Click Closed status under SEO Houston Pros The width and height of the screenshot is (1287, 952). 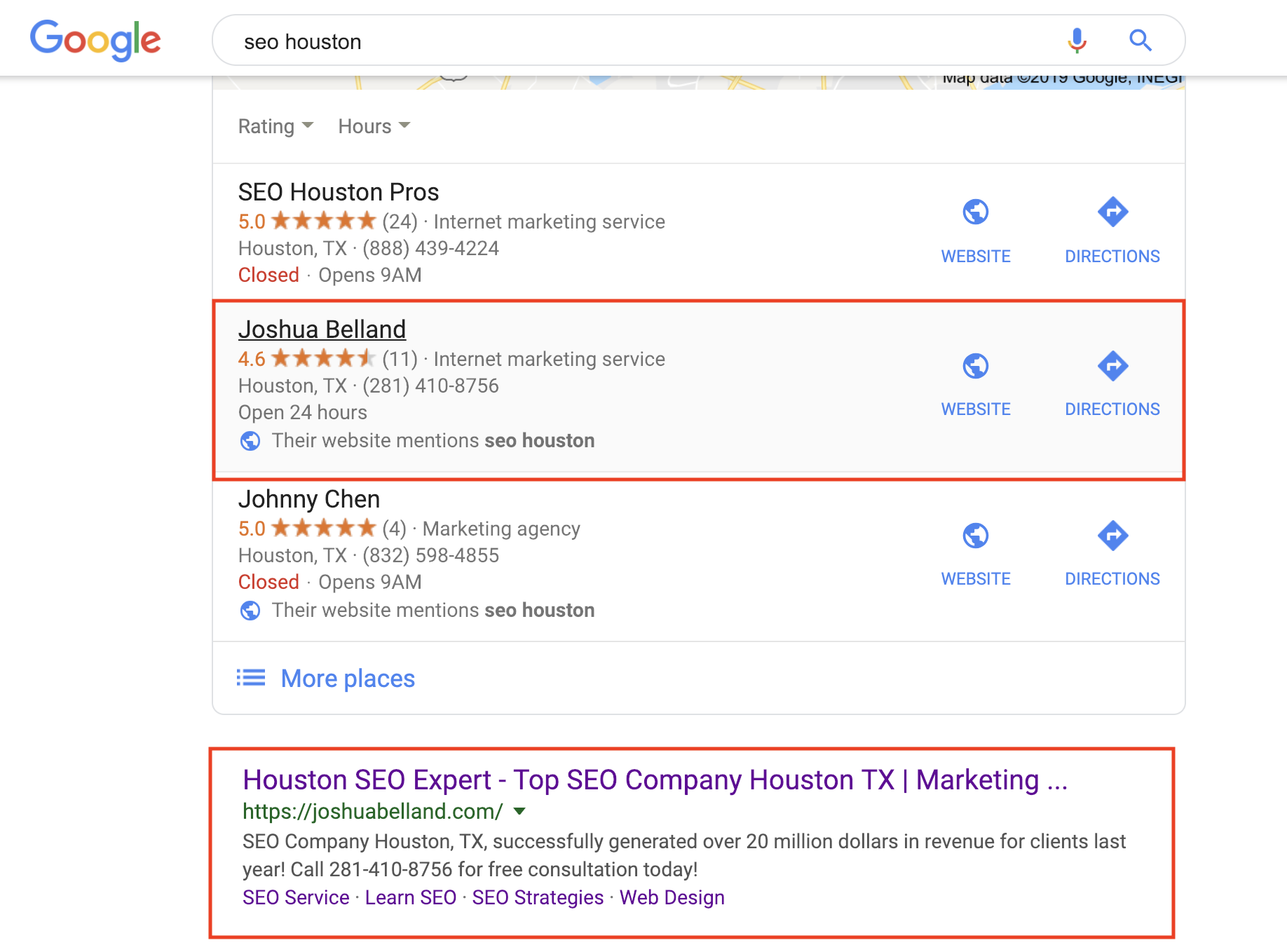[x=268, y=275]
